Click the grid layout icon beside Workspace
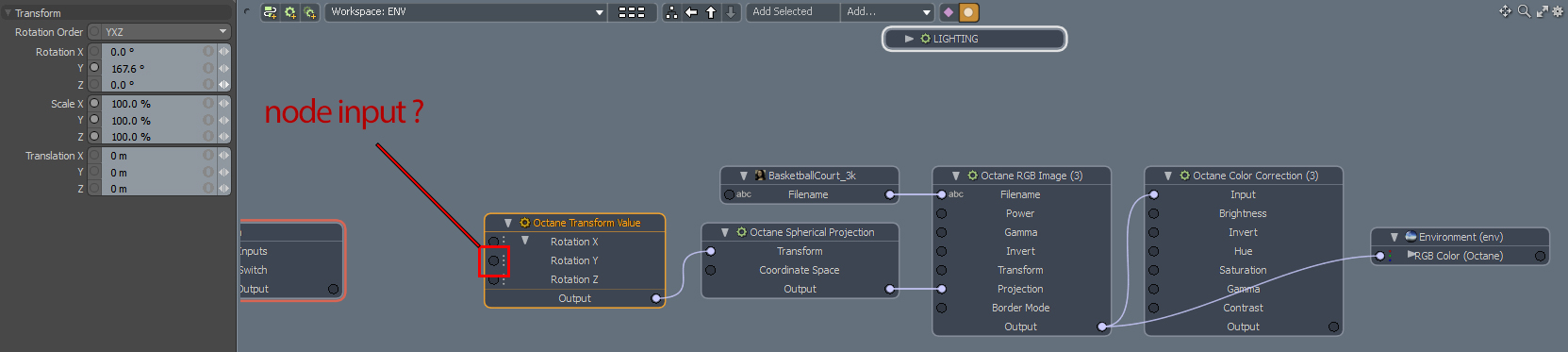The height and width of the screenshot is (352, 1568). (x=632, y=12)
